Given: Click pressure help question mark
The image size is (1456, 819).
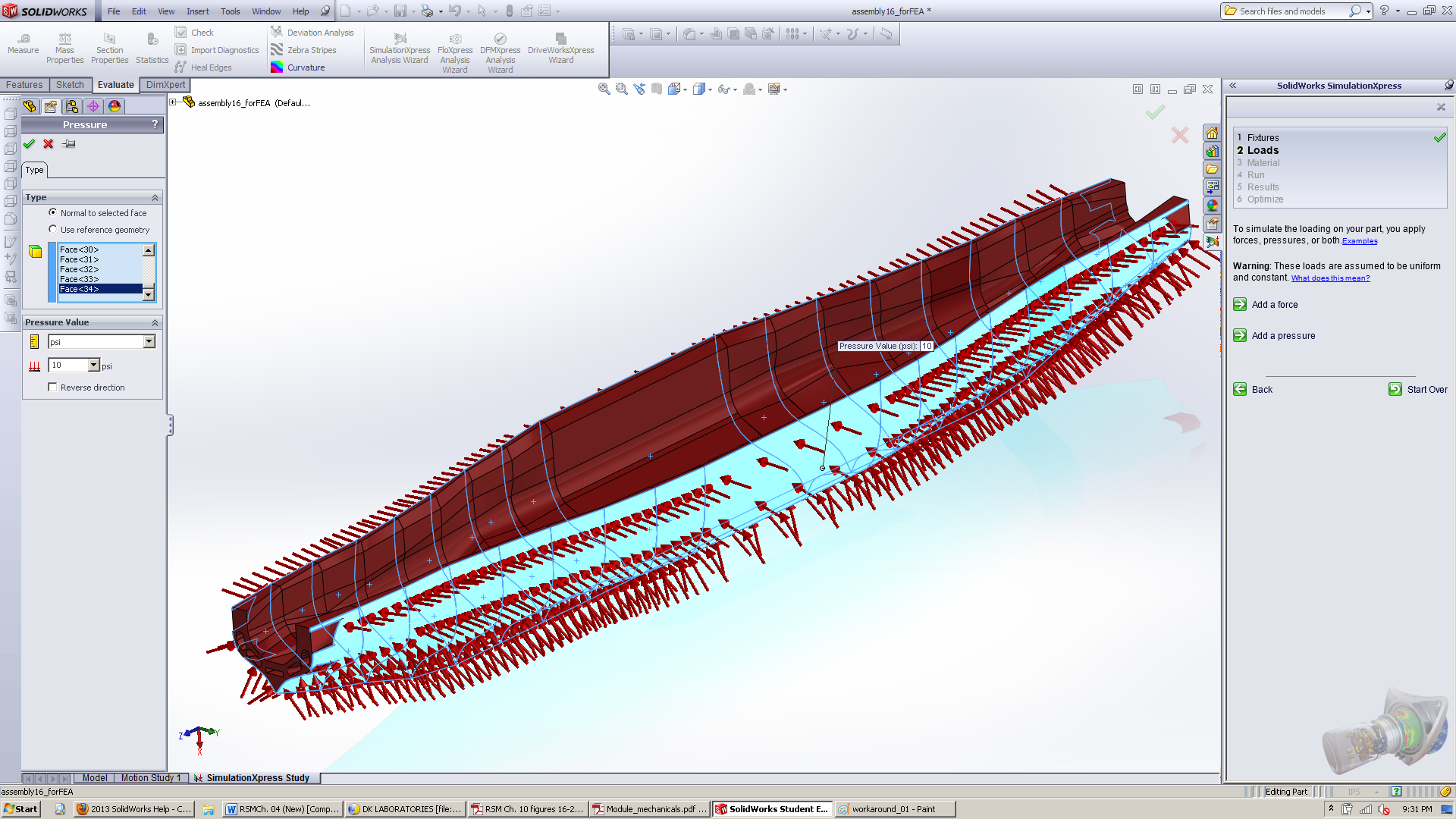Looking at the screenshot, I should pos(155,124).
